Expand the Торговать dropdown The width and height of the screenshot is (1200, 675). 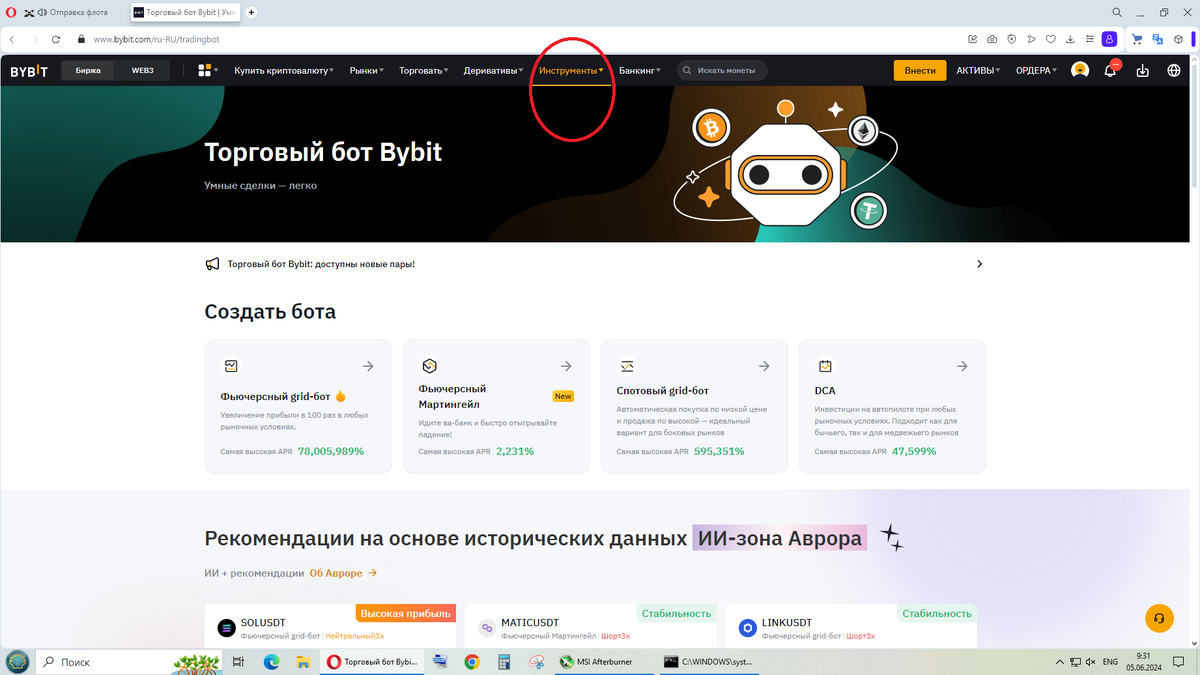(x=424, y=71)
